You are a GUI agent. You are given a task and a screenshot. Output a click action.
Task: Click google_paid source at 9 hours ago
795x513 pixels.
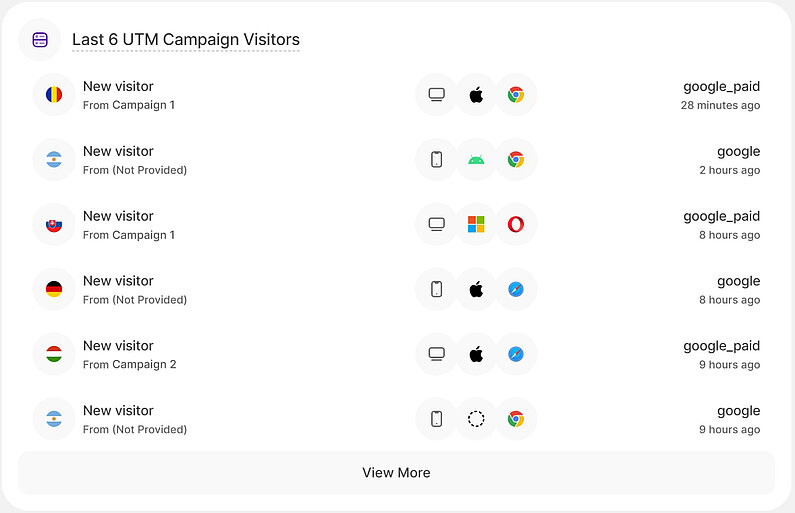click(721, 346)
